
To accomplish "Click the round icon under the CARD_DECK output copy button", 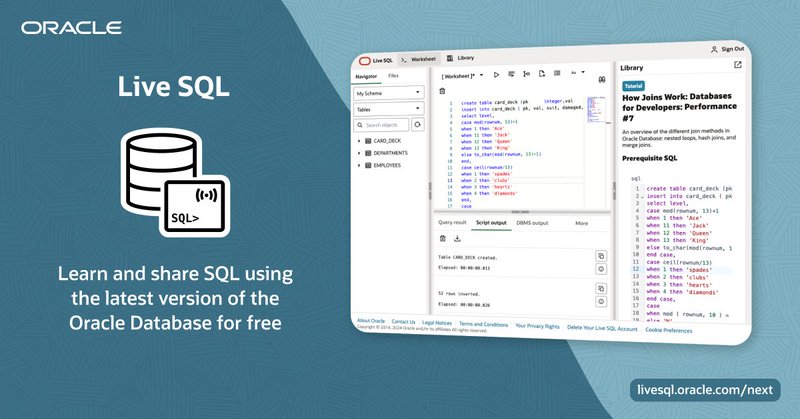I will pos(601,269).
